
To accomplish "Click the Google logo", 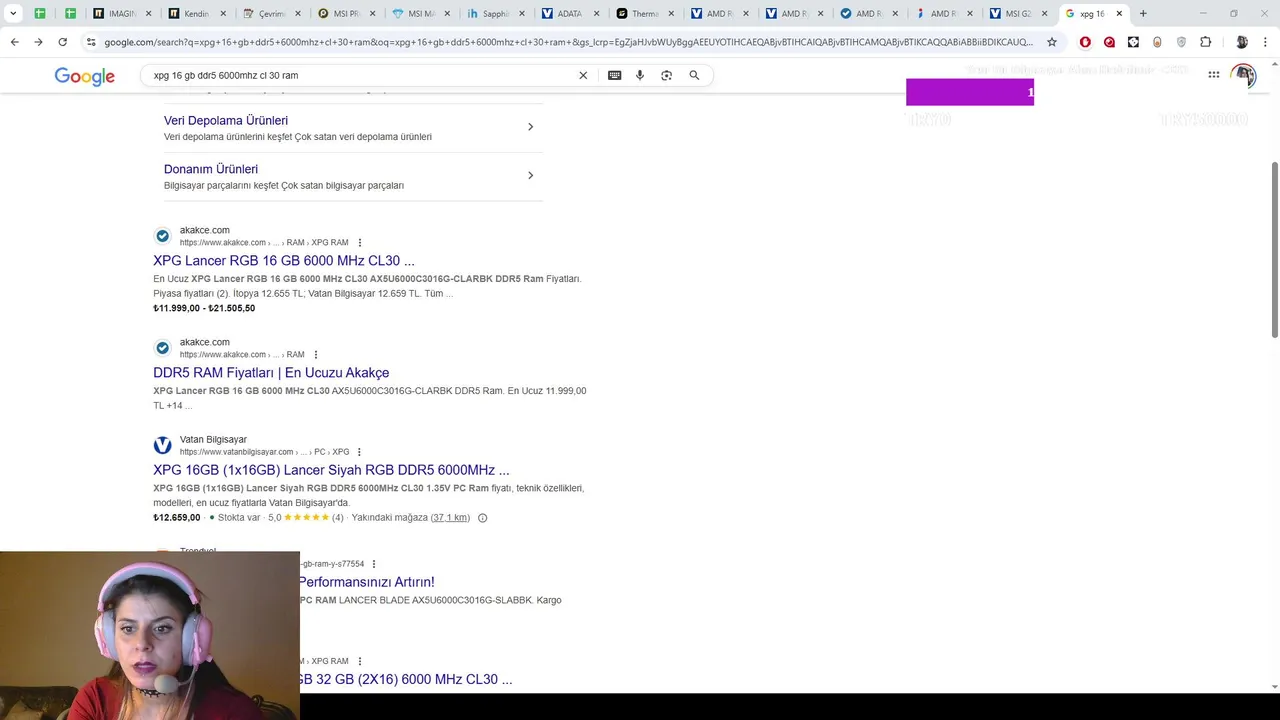I will click(x=84, y=77).
